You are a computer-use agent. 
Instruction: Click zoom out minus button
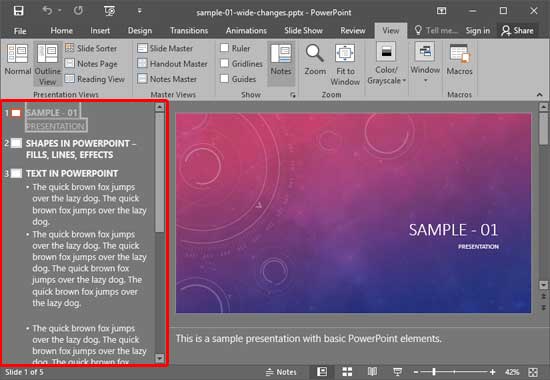[416, 372]
